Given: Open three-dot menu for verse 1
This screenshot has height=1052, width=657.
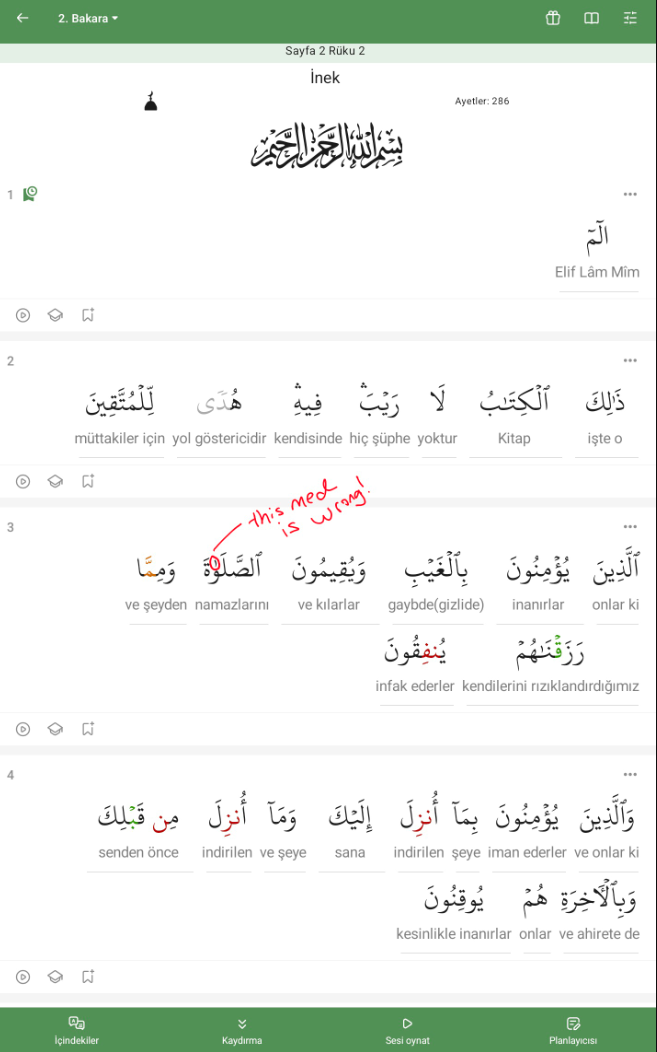Looking at the screenshot, I should click(x=629, y=195).
